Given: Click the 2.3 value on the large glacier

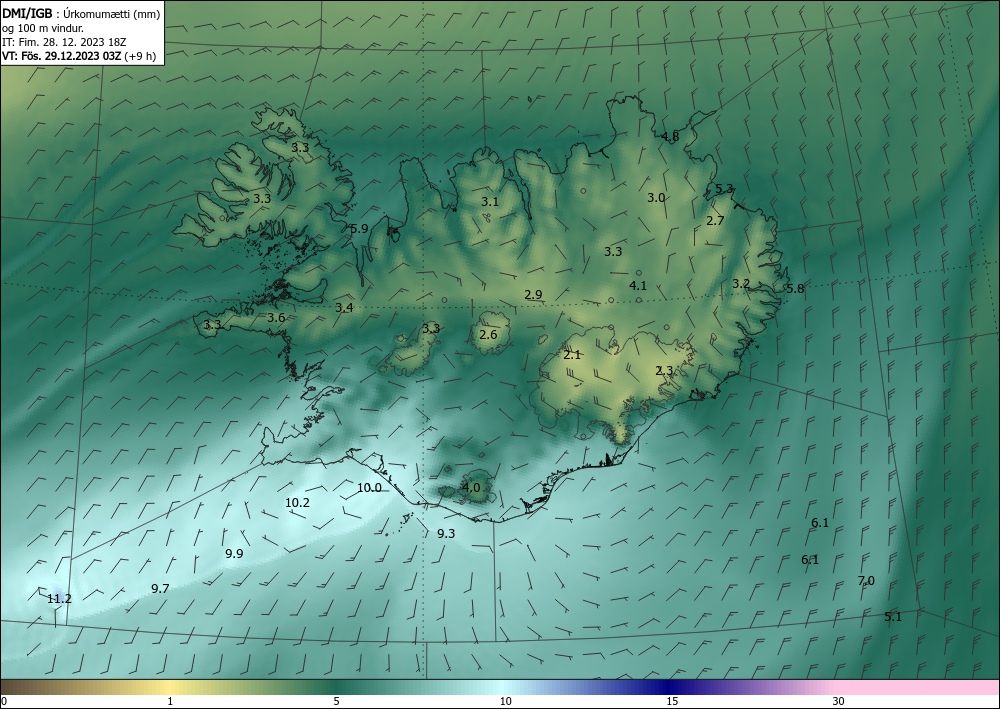Looking at the screenshot, I should tap(665, 370).
